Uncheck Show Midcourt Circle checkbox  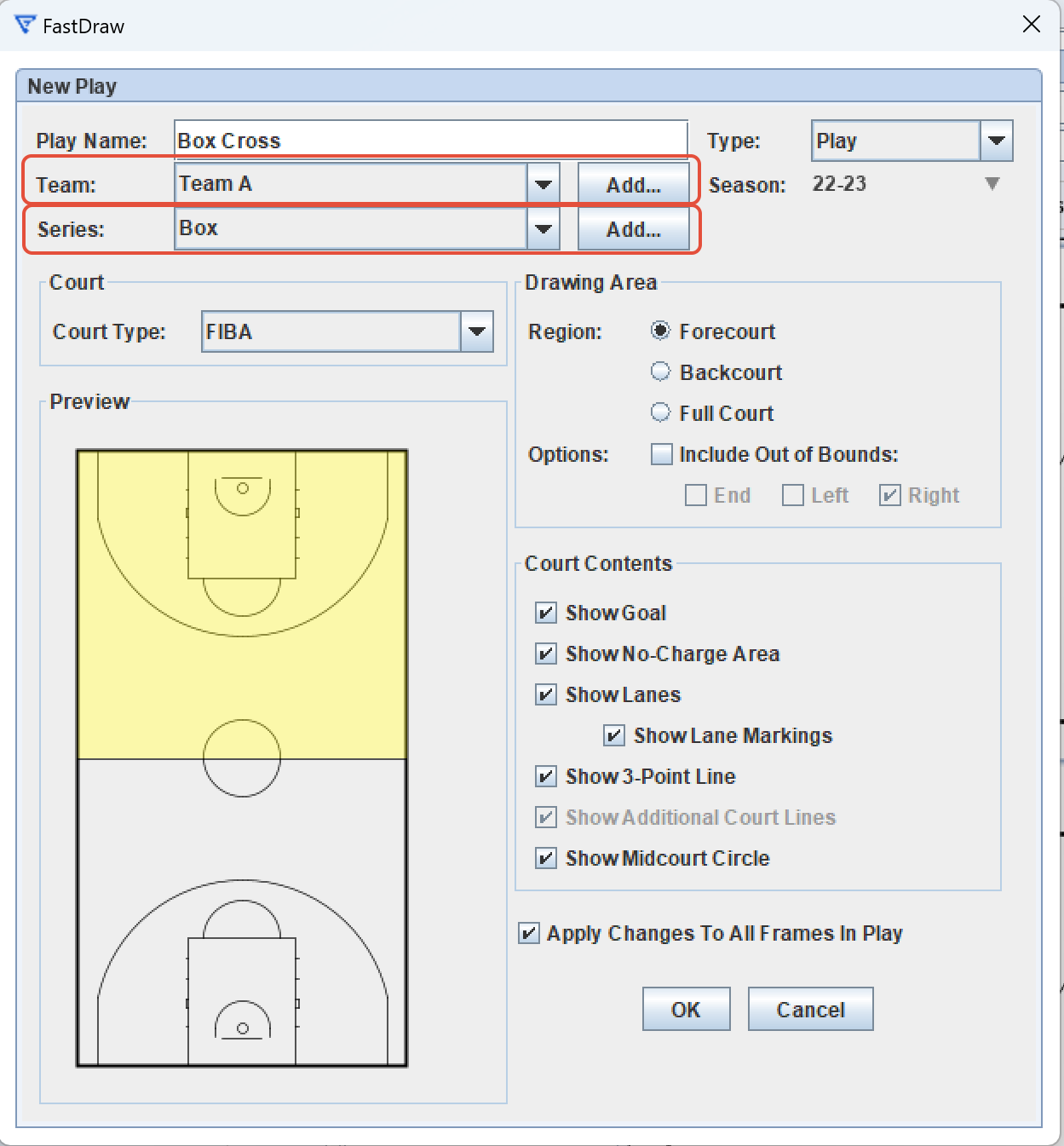[545, 858]
